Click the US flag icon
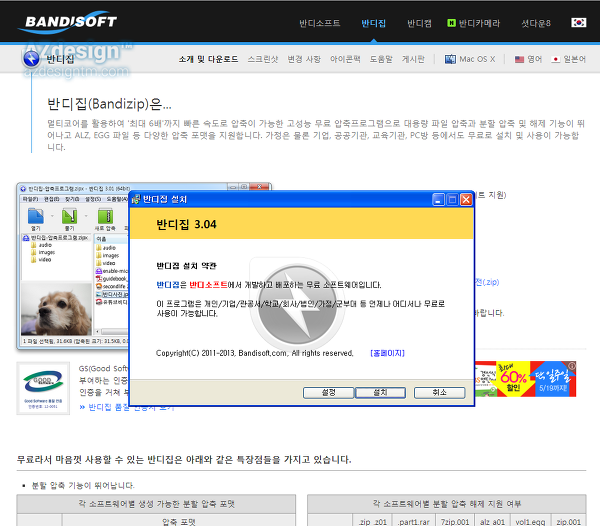 coord(519,59)
